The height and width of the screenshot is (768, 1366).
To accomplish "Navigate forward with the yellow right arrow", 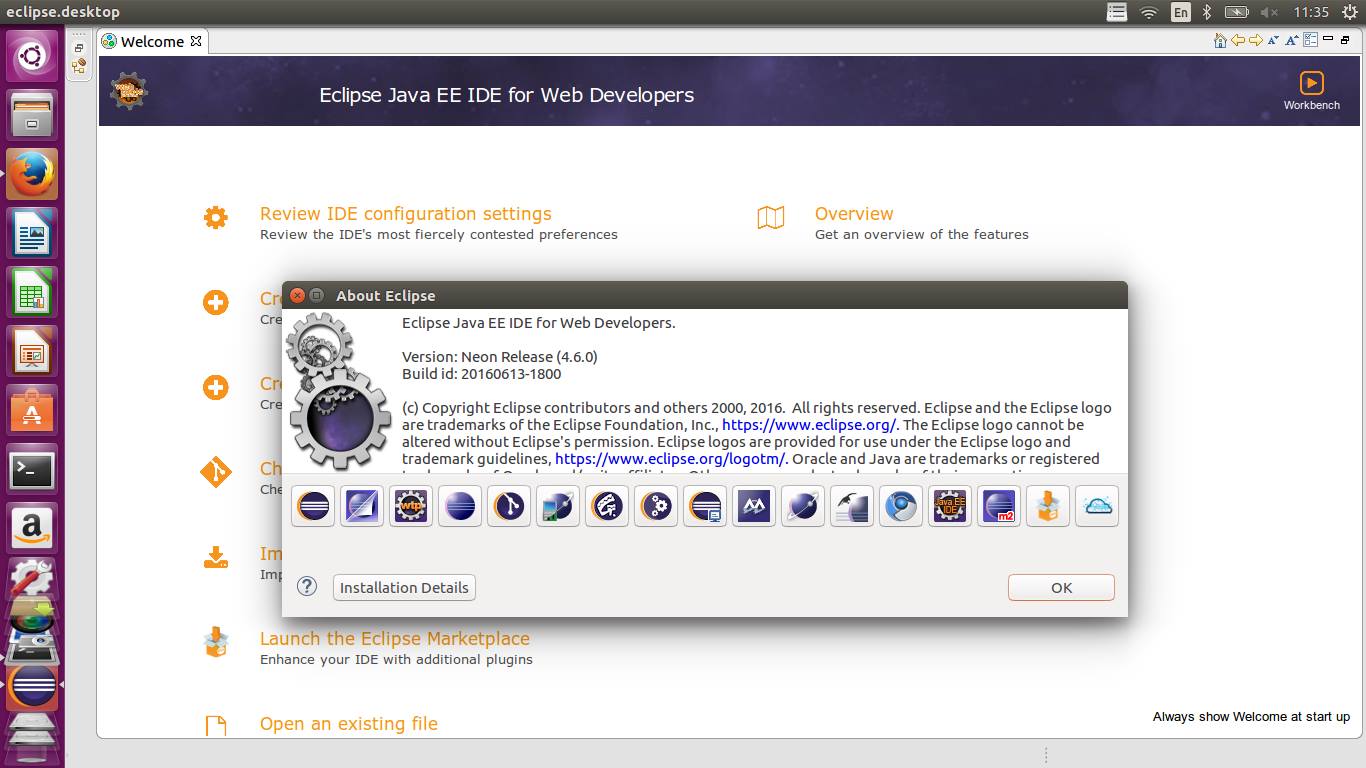I will tap(1256, 40).
